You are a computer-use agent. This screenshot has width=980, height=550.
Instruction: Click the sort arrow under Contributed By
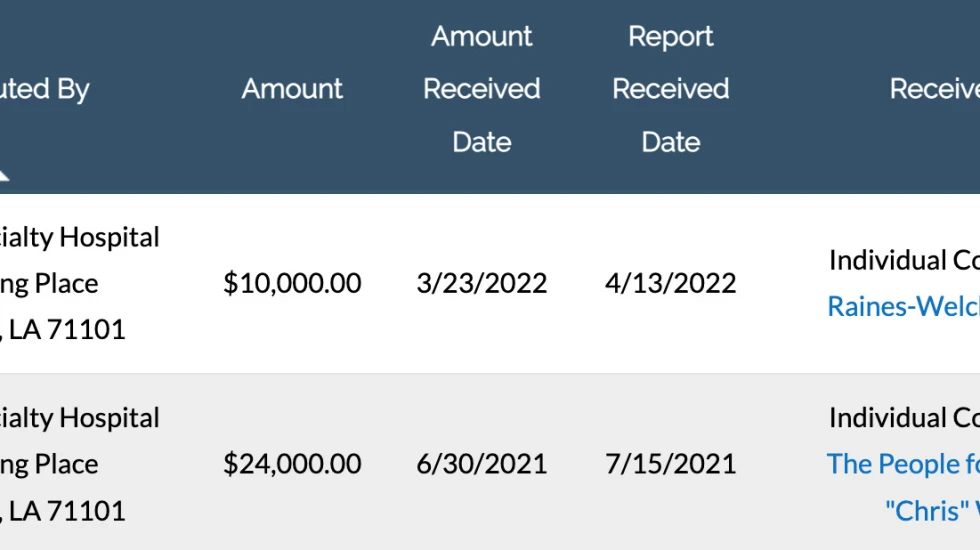[3, 175]
